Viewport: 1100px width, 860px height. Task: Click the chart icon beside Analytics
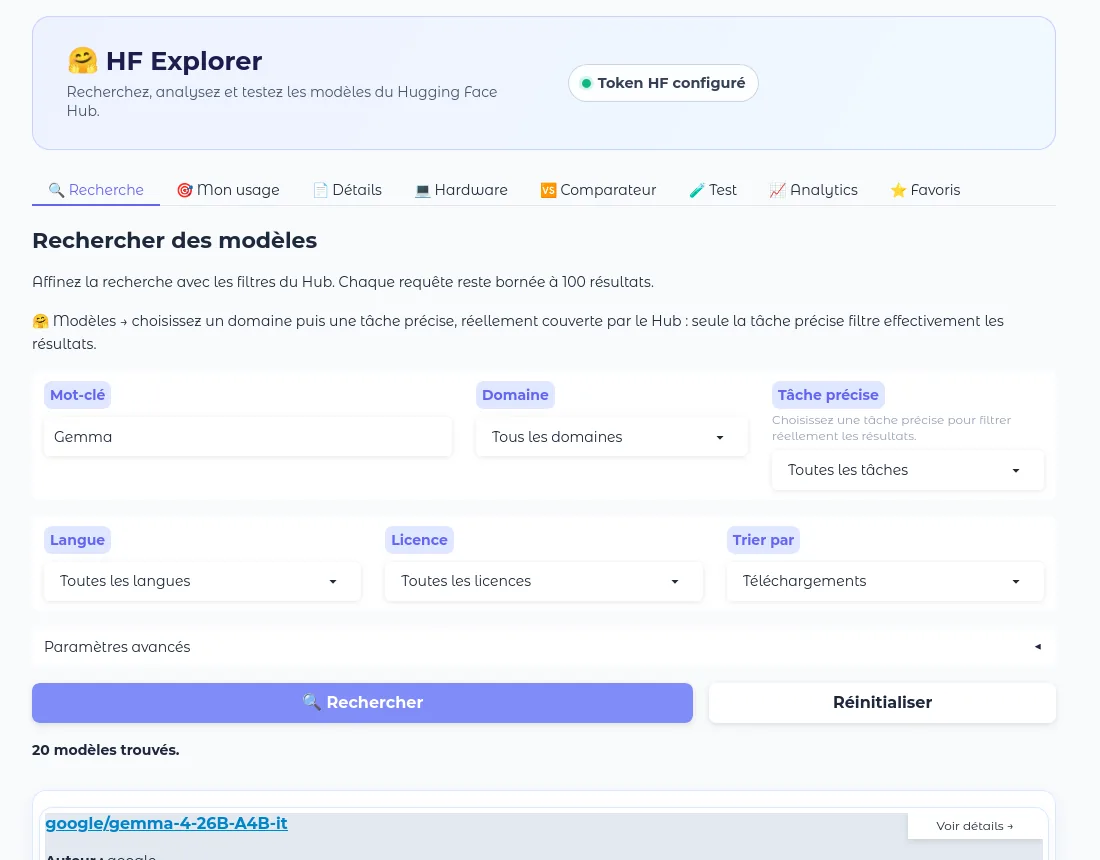(x=777, y=190)
